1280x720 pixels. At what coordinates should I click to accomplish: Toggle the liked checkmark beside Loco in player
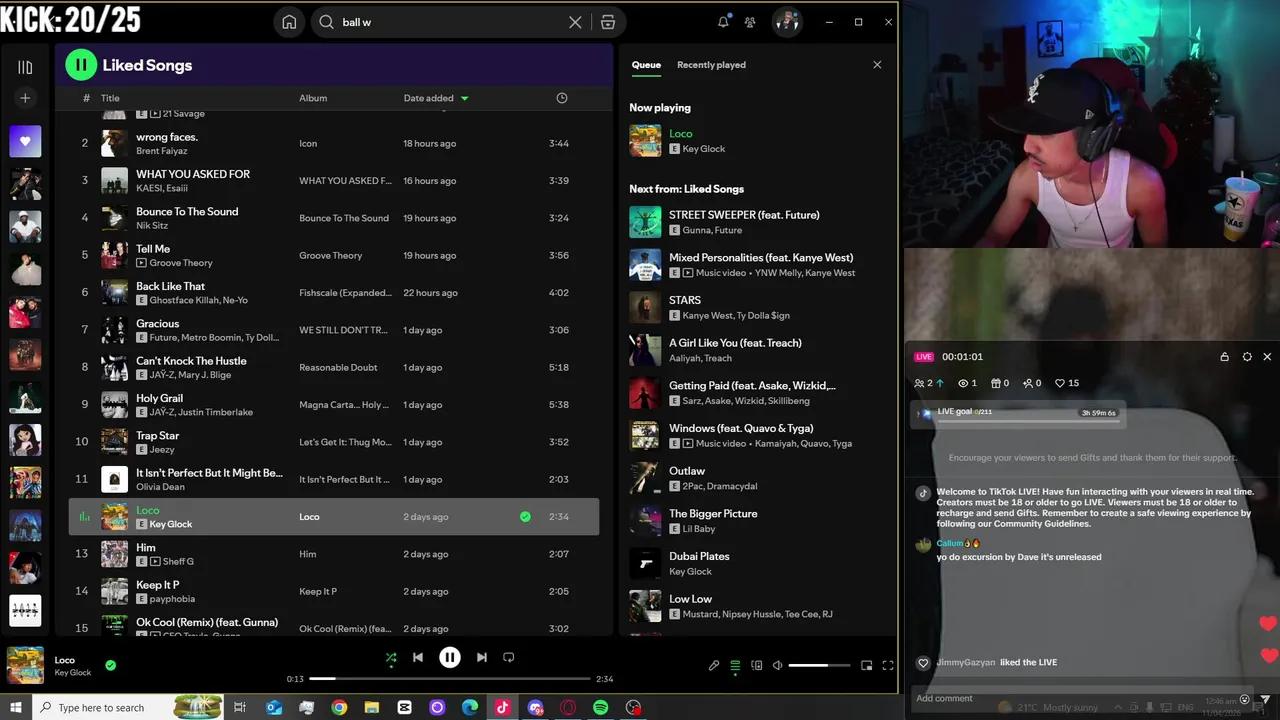click(x=110, y=665)
